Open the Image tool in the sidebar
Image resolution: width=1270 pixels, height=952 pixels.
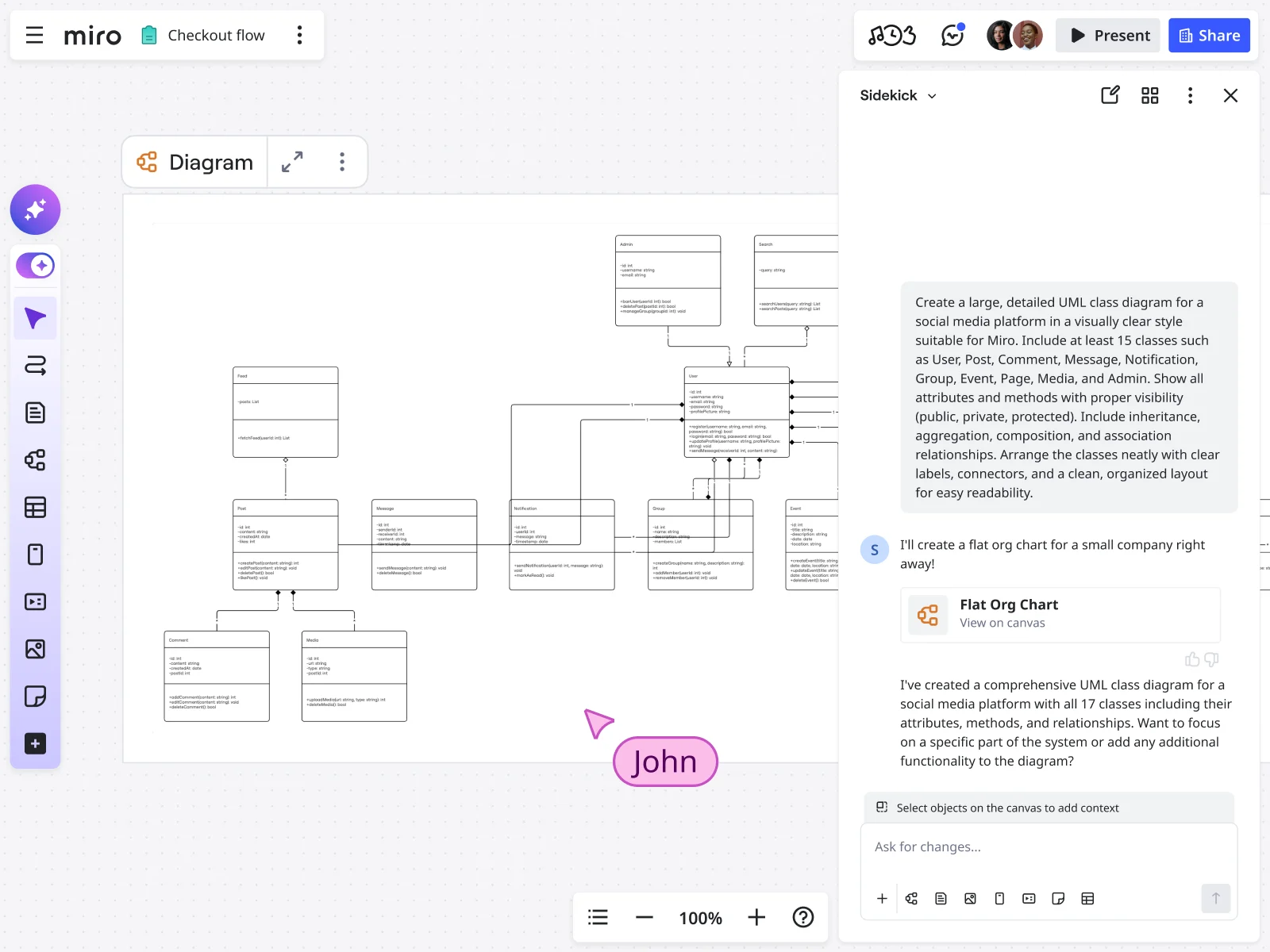(x=35, y=649)
